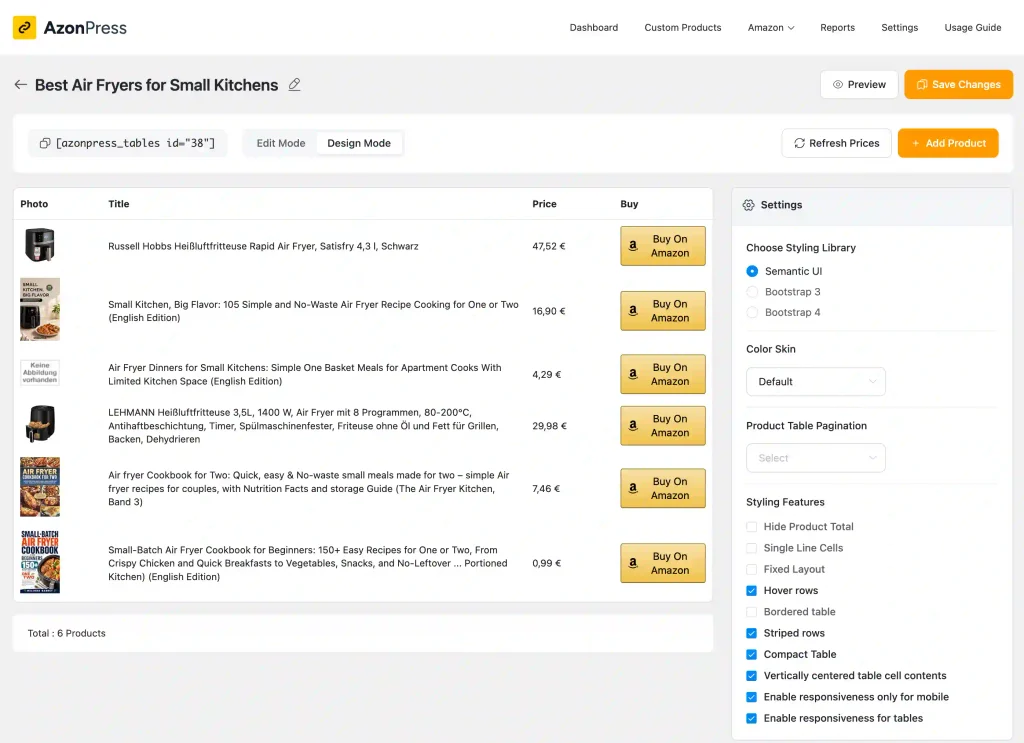The width and height of the screenshot is (1024, 743).
Task: Open Settings in the top navigation
Action: (899, 27)
